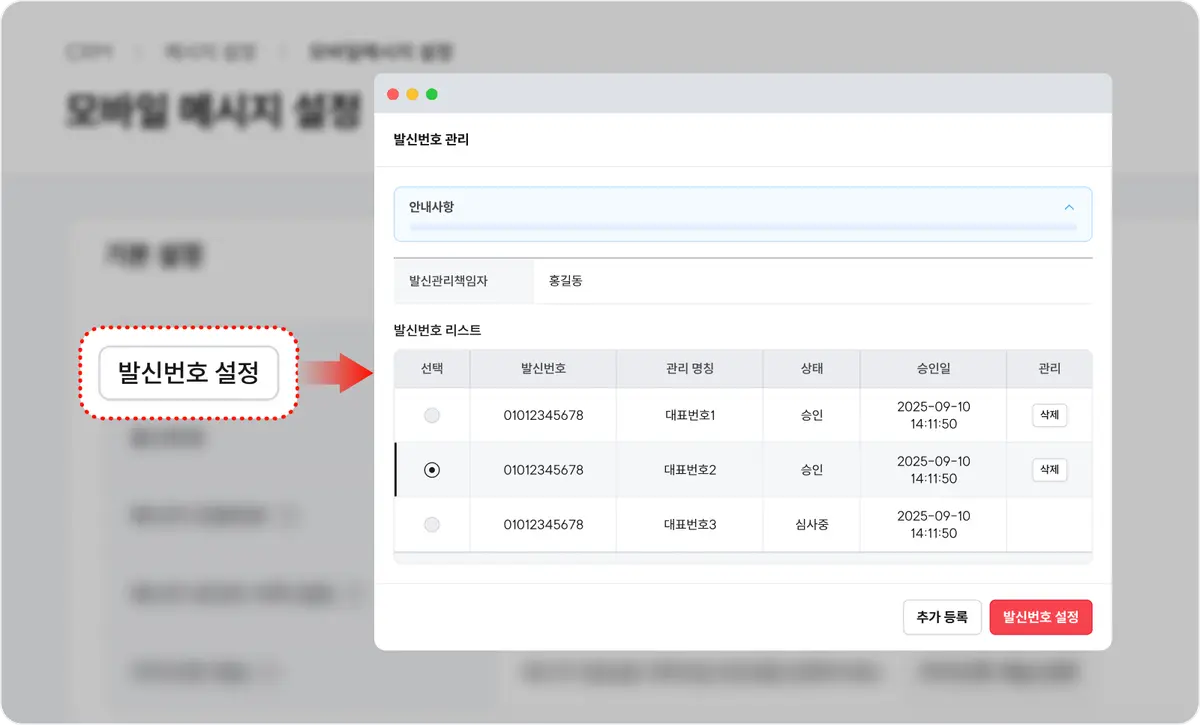Expand the 안내사항 panel chevron

pyautogui.click(x=1069, y=208)
